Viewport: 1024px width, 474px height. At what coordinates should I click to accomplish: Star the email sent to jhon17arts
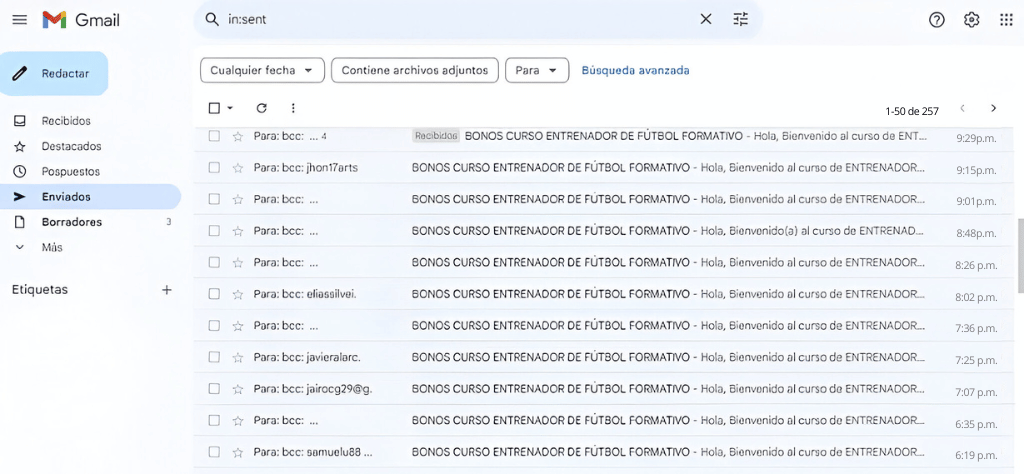238,168
